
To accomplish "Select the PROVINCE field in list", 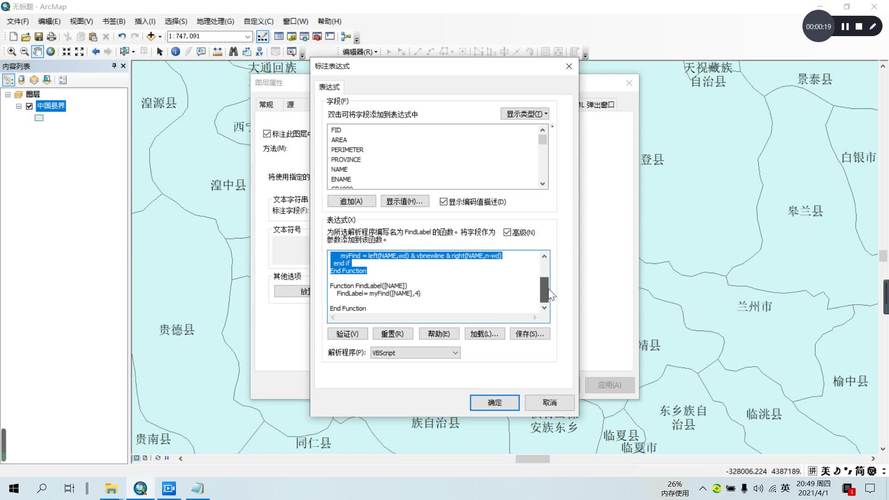I will pos(346,159).
